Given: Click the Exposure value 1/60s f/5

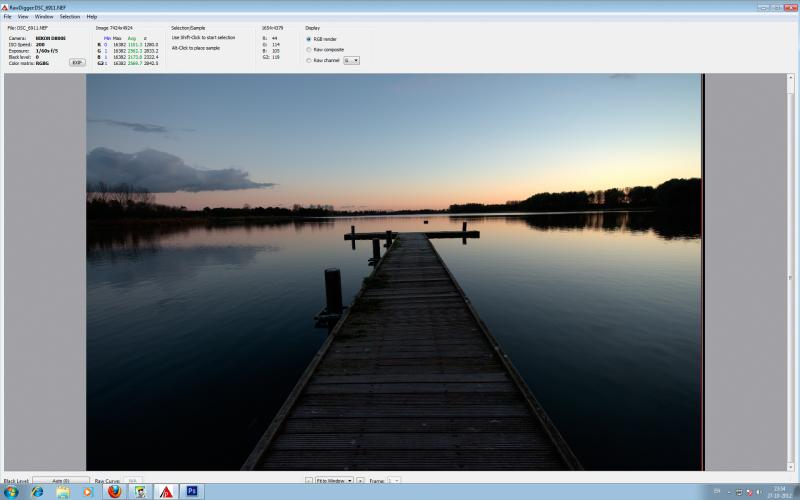Looking at the screenshot, I should (46, 51).
